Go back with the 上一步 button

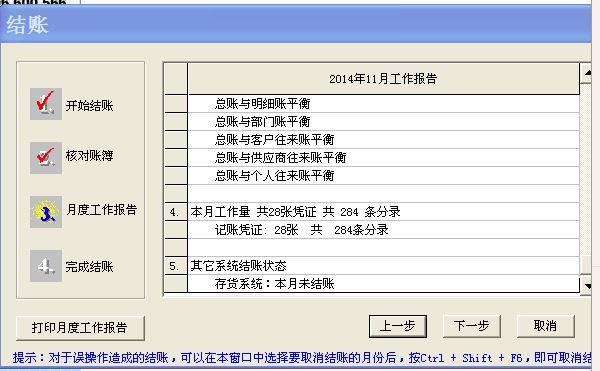(x=398, y=326)
